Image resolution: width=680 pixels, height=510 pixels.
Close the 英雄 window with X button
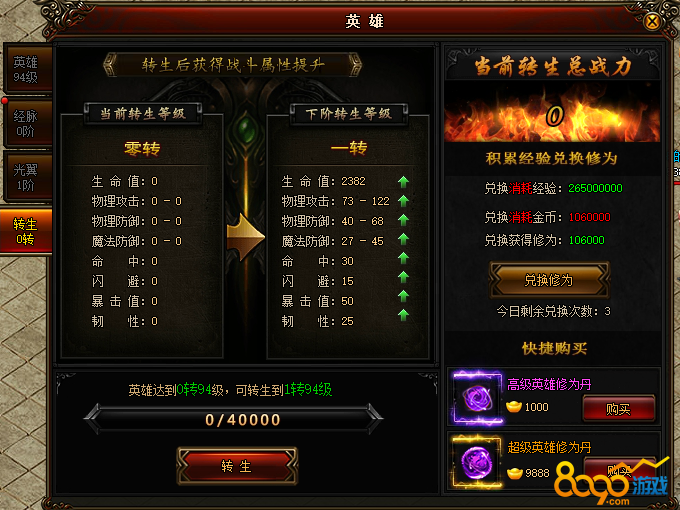click(x=652, y=21)
